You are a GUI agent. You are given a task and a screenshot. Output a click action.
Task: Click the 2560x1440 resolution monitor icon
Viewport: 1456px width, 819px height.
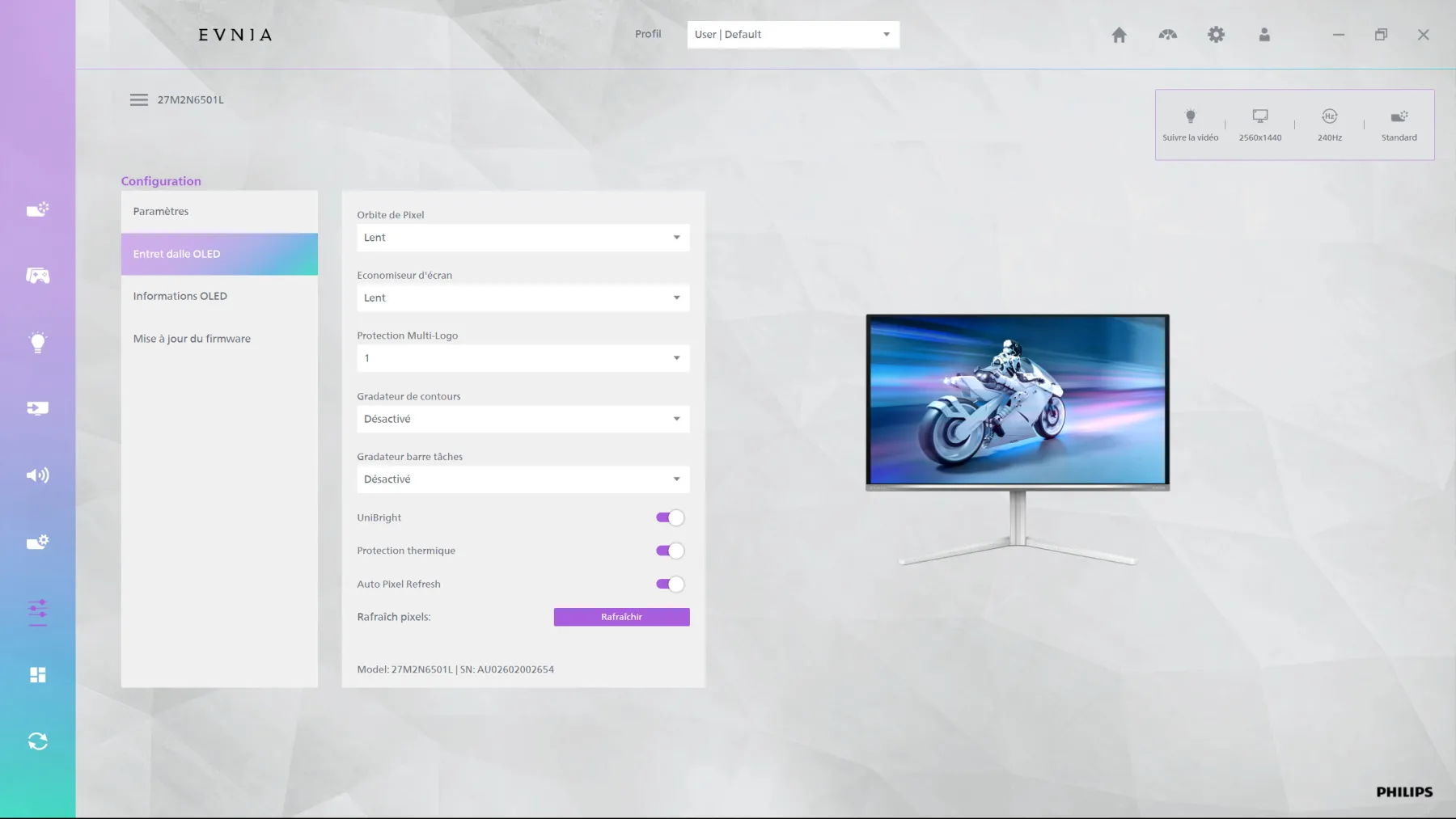pyautogui.click(x=1260, y=116)
